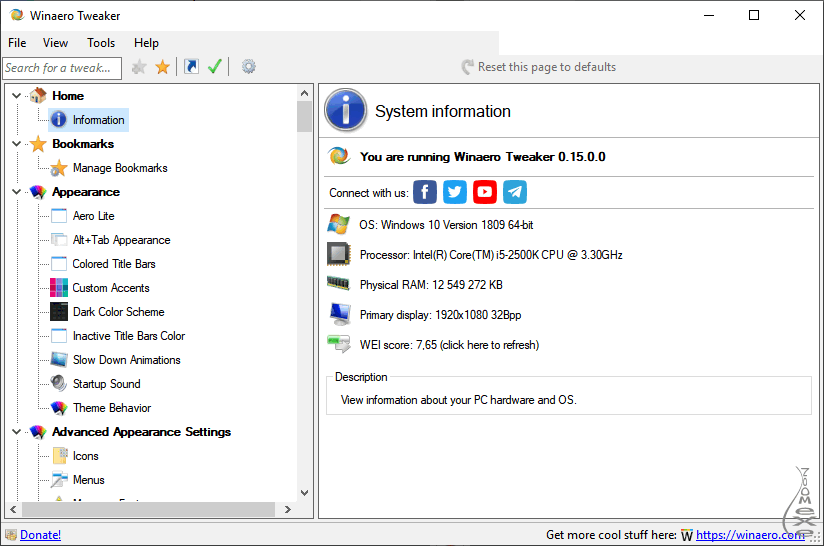The image size is (824, 546).
Task: Collapse Advanced Appearance Settings node
Action: coord(16,432)
